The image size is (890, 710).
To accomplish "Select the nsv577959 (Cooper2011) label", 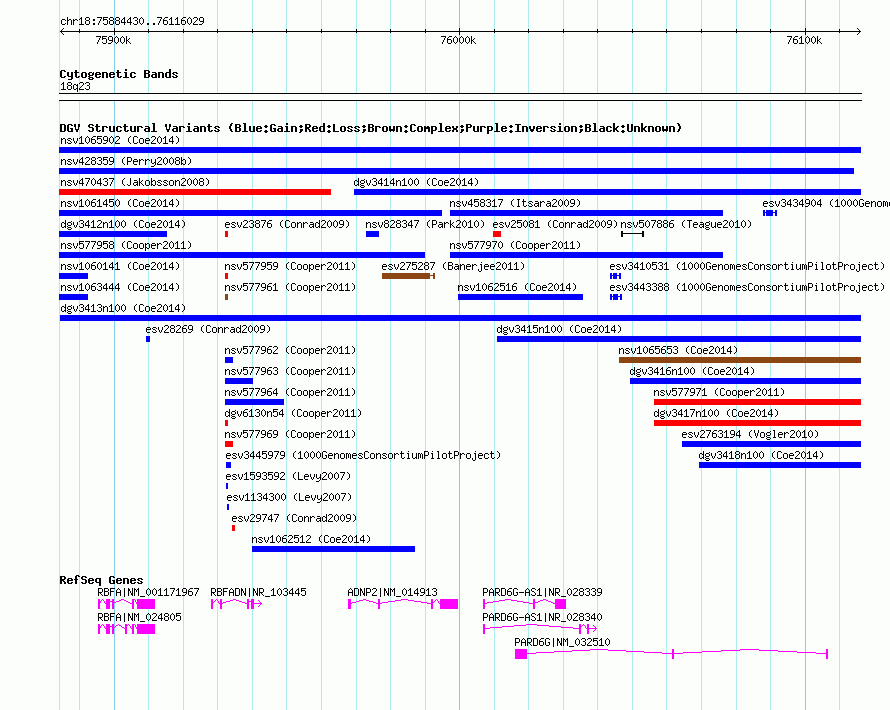I will 290,266.
